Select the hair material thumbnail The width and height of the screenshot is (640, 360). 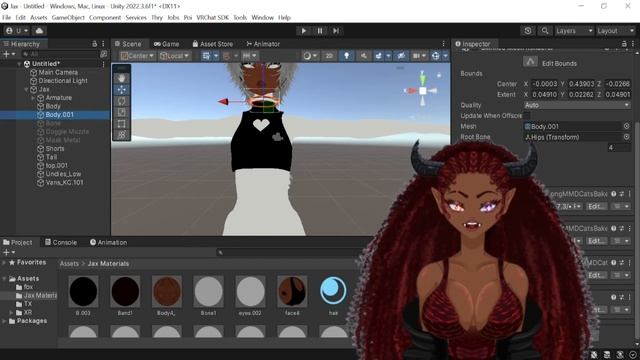point(333,291)
